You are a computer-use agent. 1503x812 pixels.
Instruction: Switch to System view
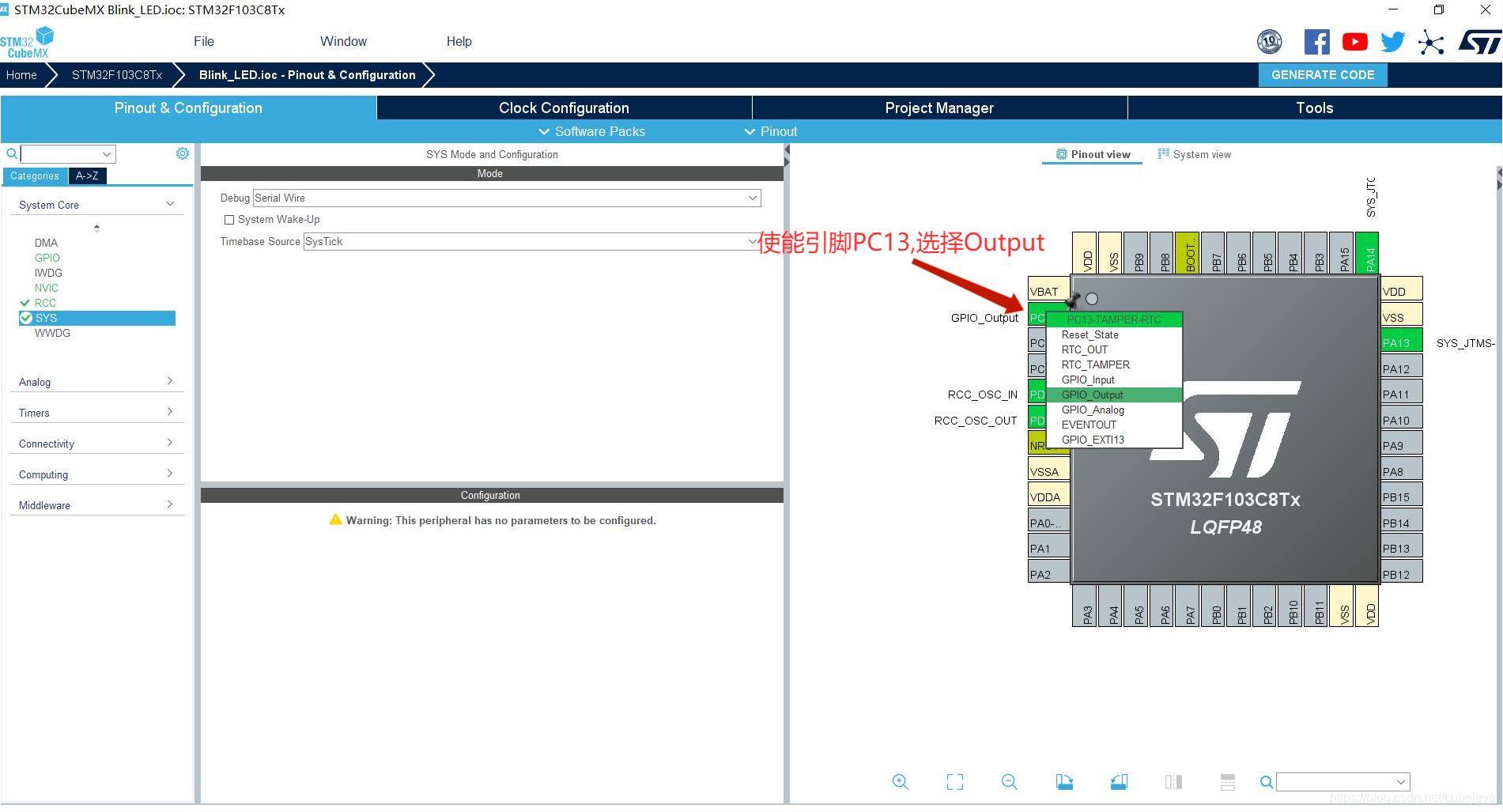1195,154
